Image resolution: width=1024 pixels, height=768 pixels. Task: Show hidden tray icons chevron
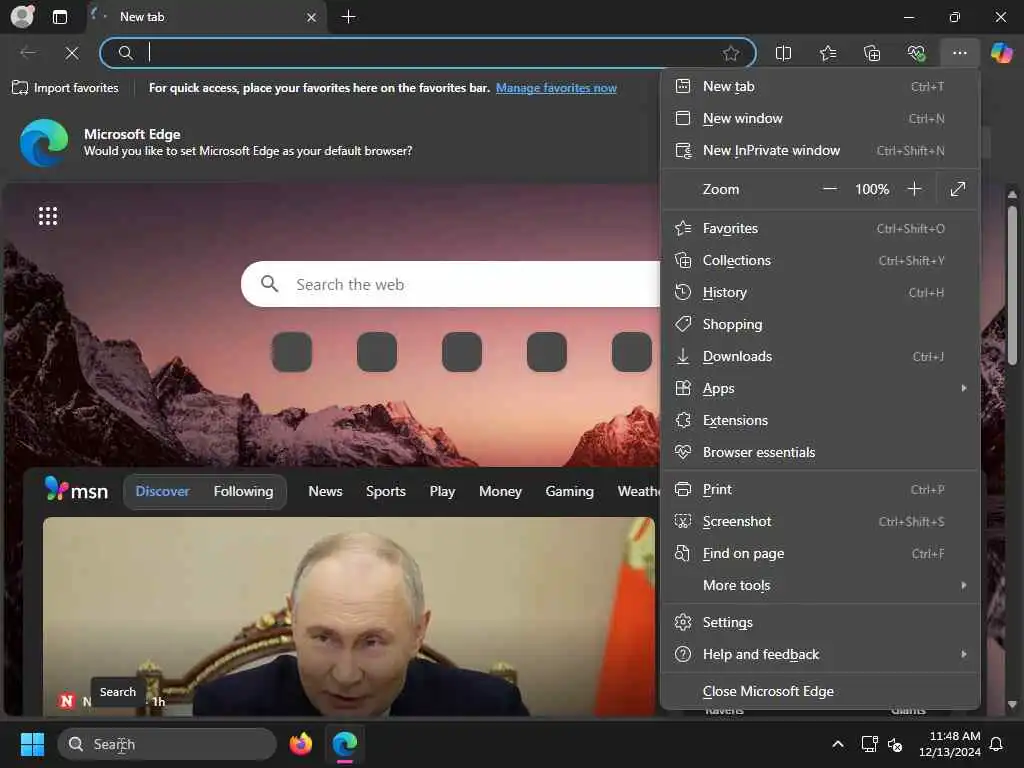[x=838, y=744]
